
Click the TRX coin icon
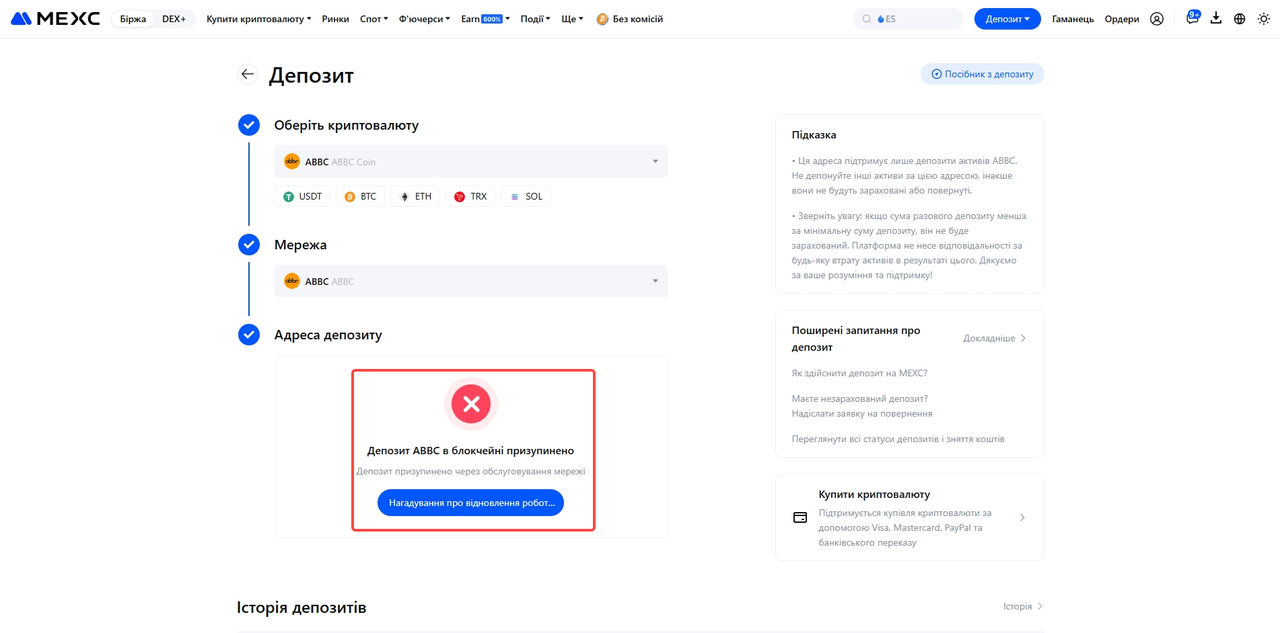click(x=460, y=197)
